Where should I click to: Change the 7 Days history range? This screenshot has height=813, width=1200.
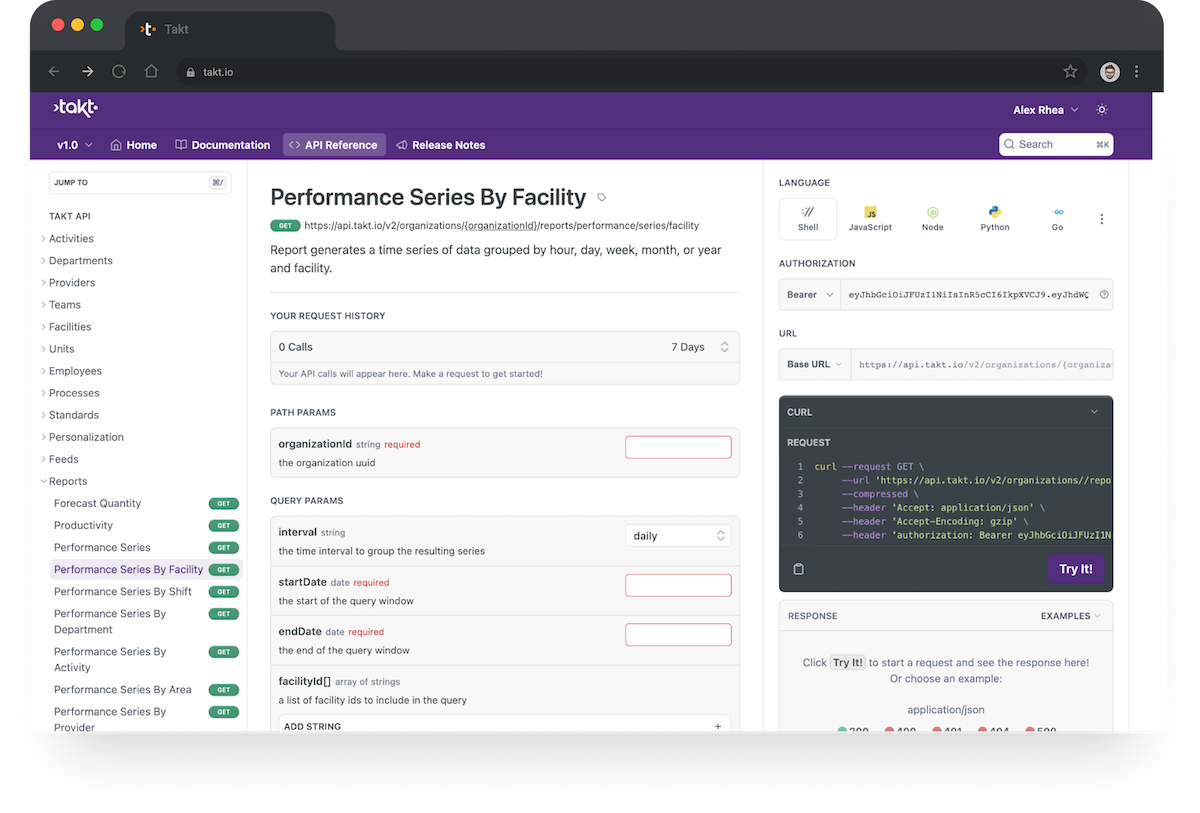click(x=700, y=347)
